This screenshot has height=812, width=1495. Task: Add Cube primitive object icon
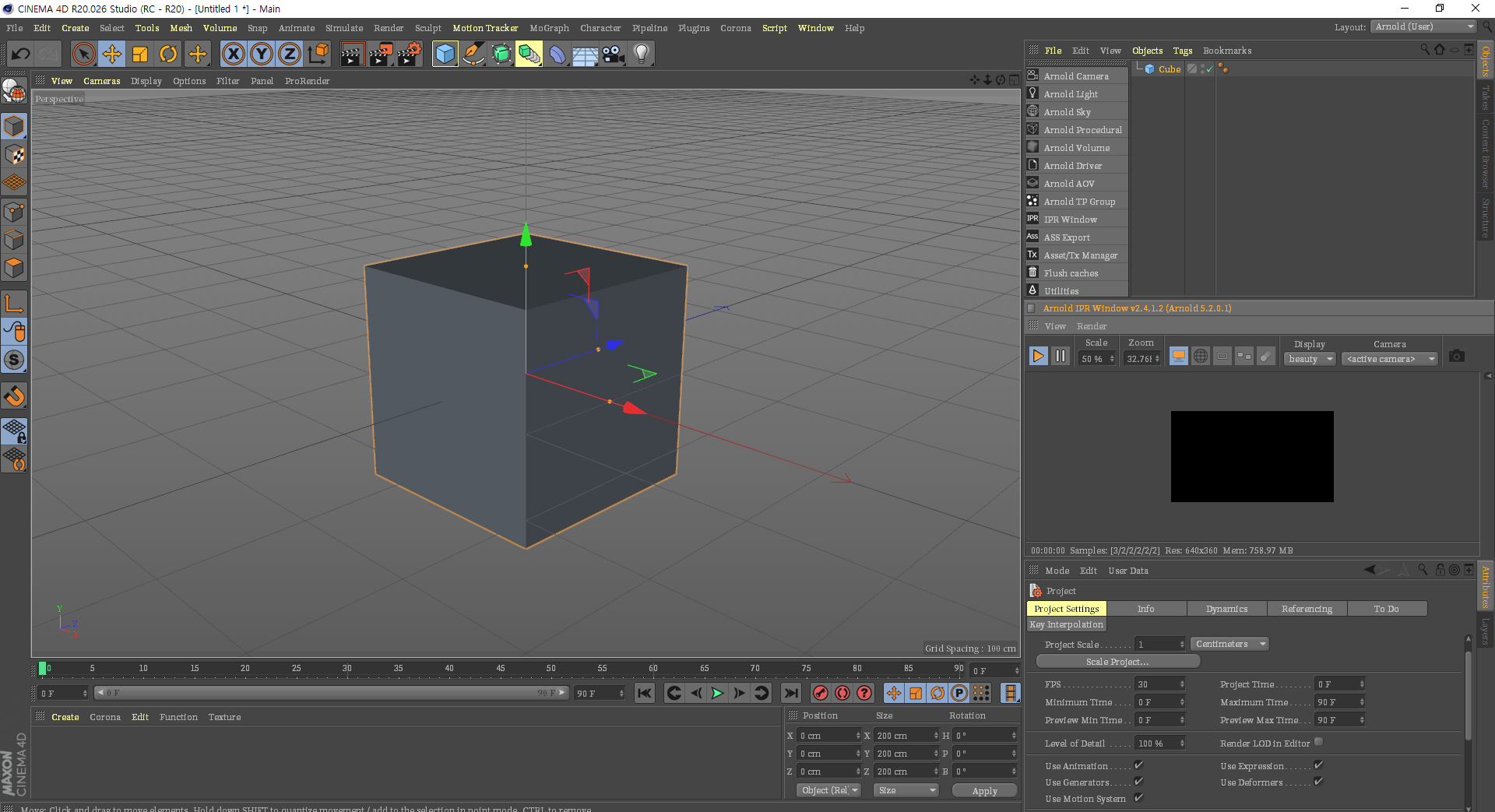445,54
